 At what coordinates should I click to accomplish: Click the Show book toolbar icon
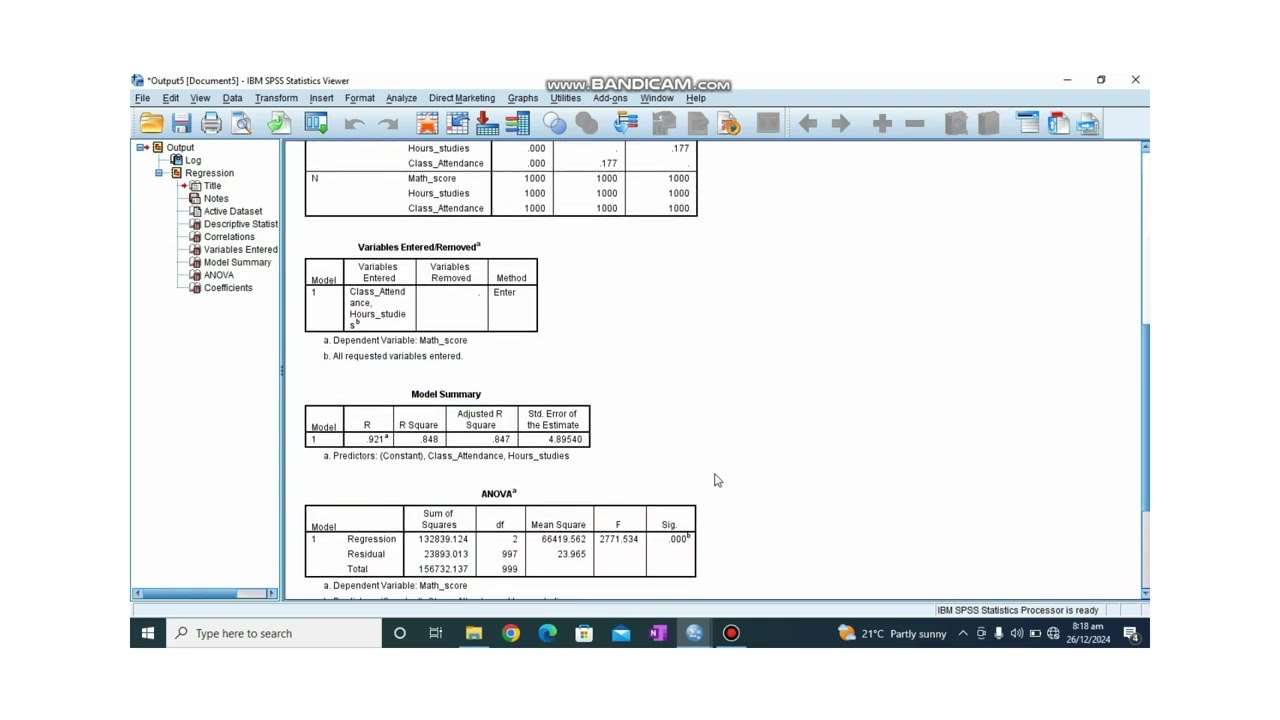(x=956, y=123)
